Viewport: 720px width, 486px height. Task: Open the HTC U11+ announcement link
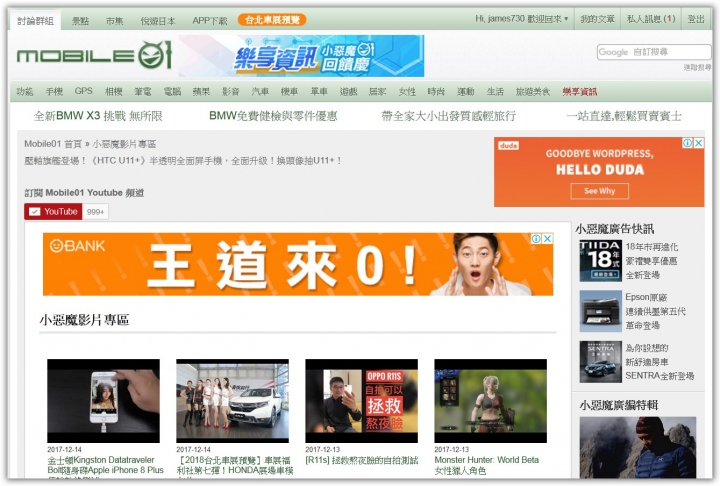click(183, 160)
